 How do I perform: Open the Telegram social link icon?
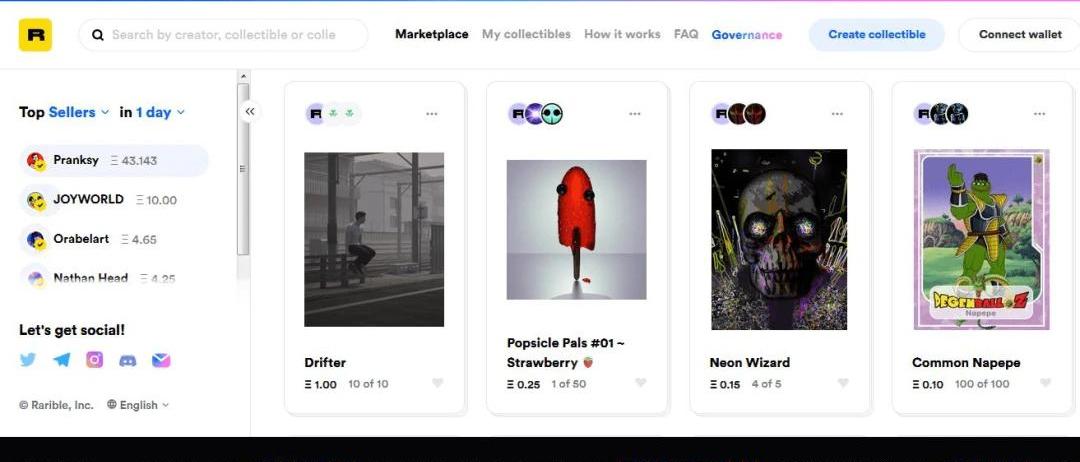(62, 360)
